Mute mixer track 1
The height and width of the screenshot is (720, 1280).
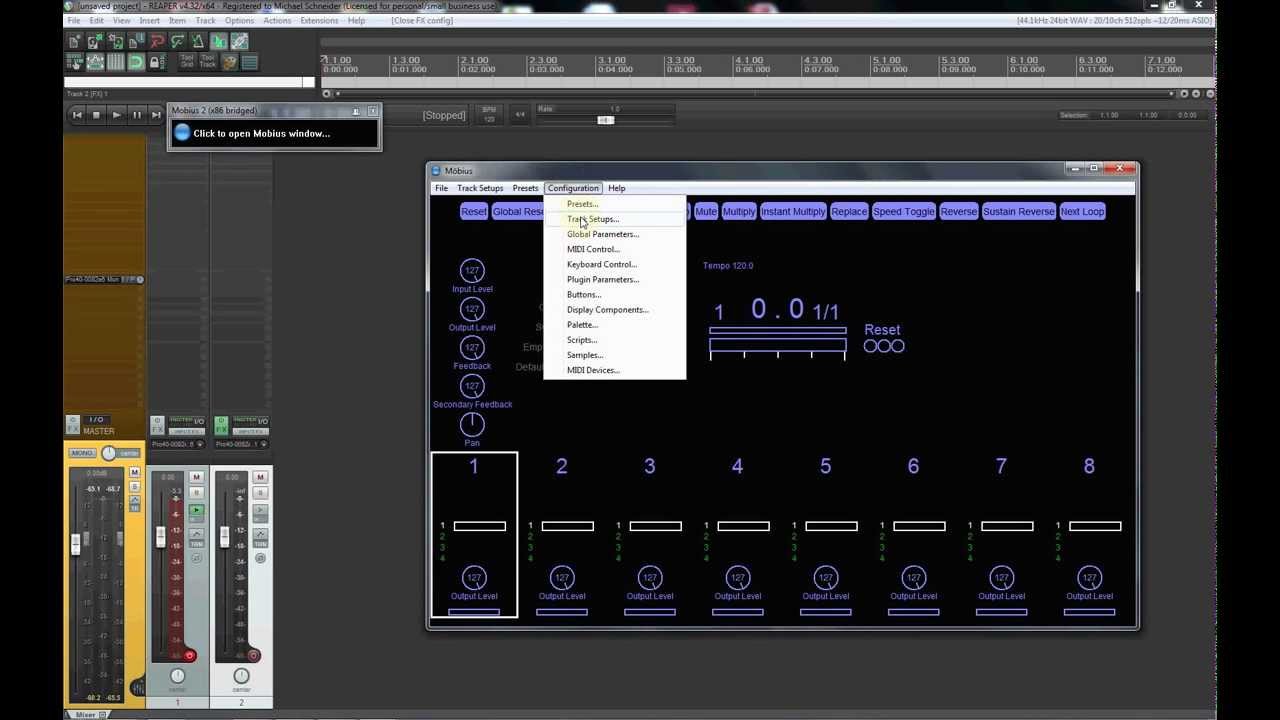coord(196,477)
